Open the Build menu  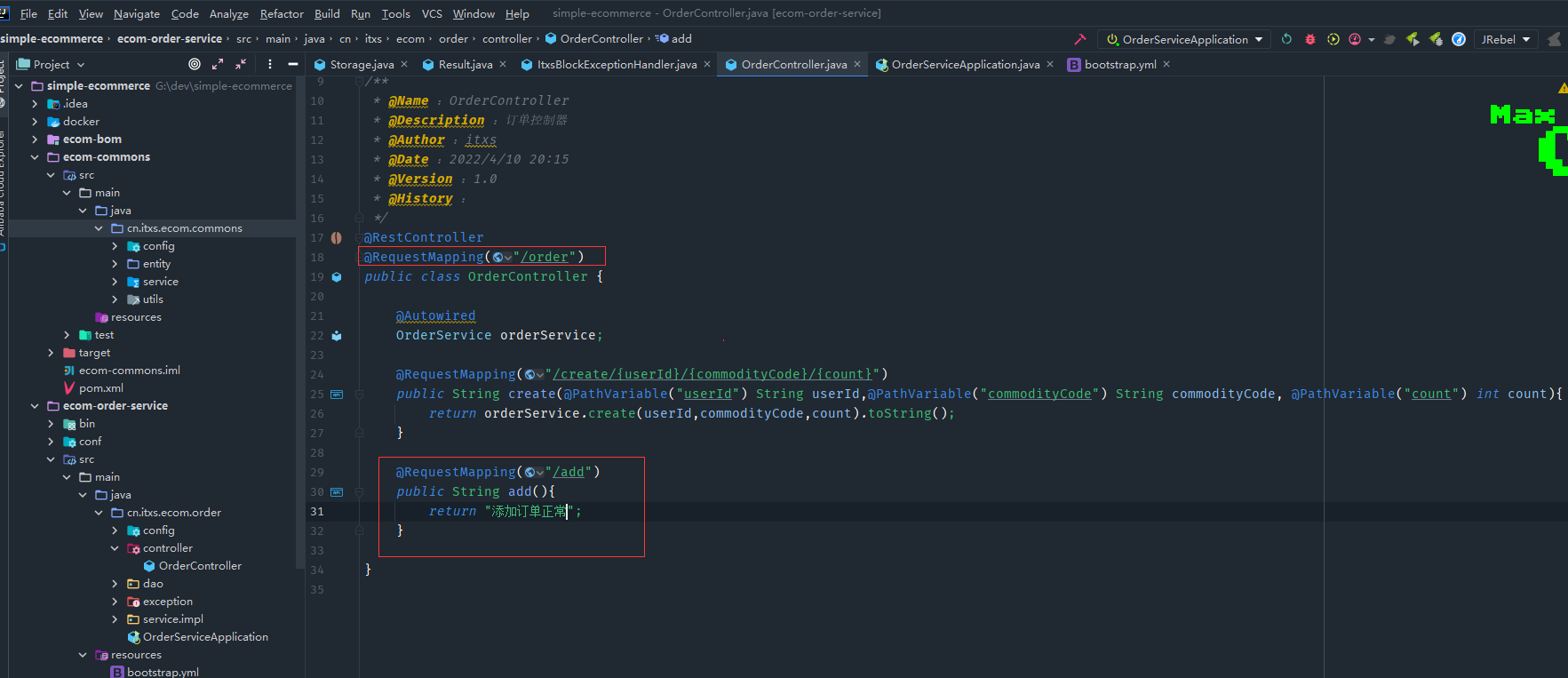click(327, 13)
